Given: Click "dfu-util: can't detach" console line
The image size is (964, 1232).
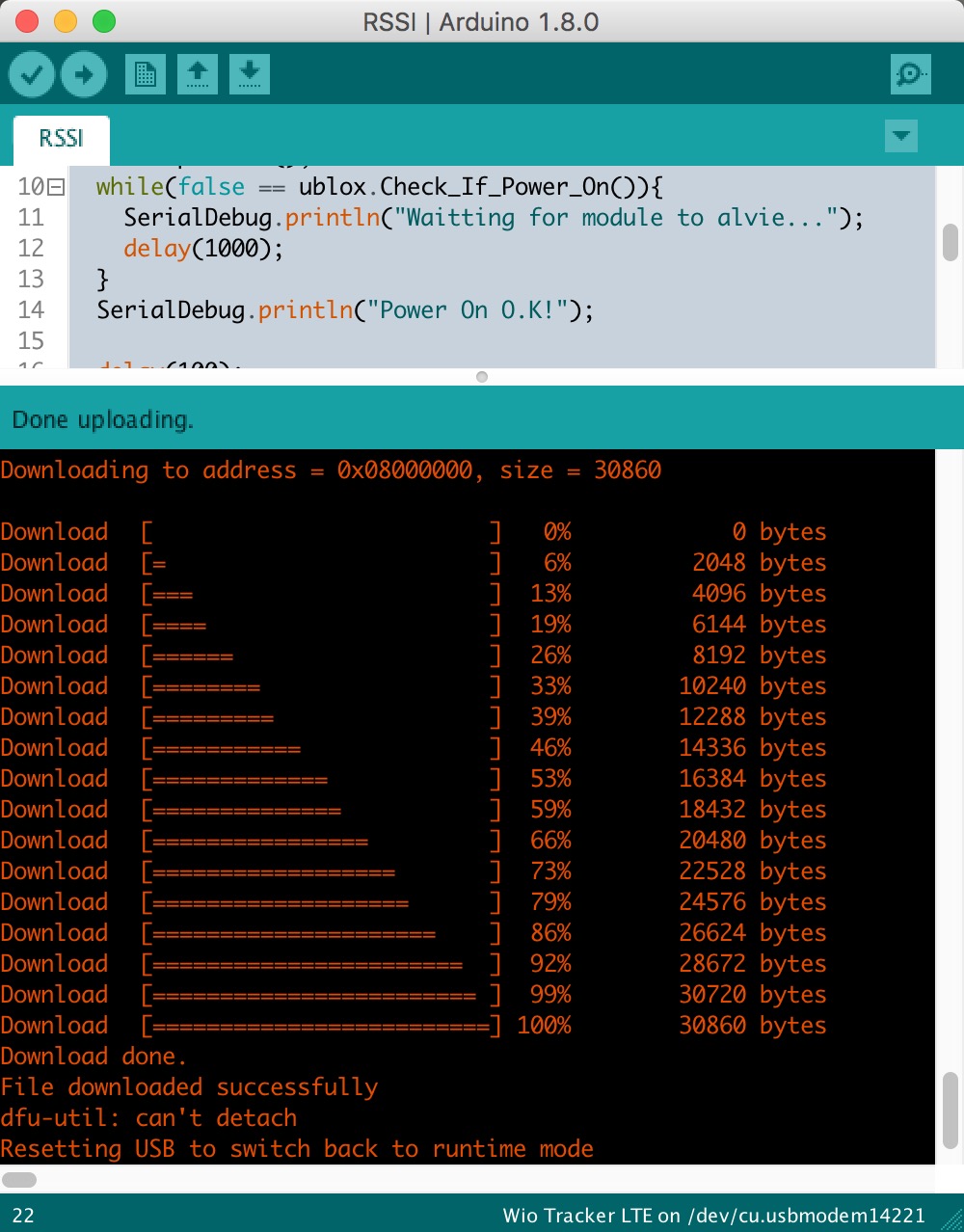Looking at the screenshot, I should (x=148, y=1118).
